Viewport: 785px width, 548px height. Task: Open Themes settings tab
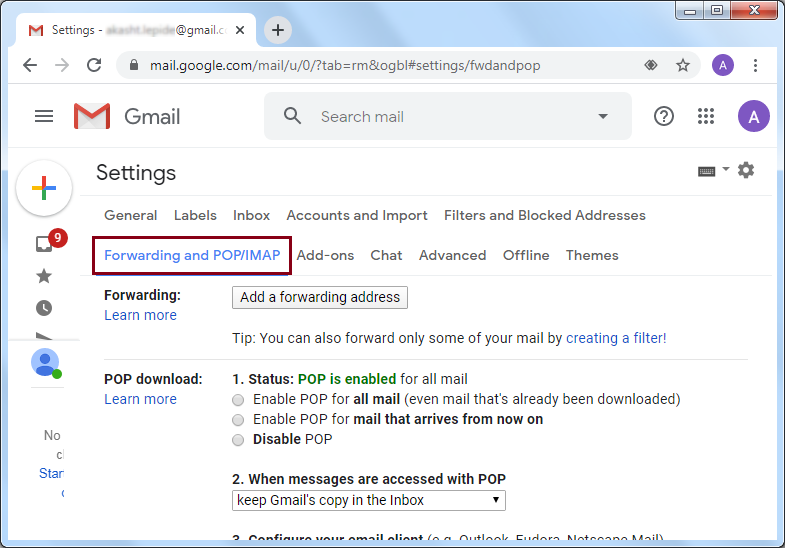(x=592, y=255)
